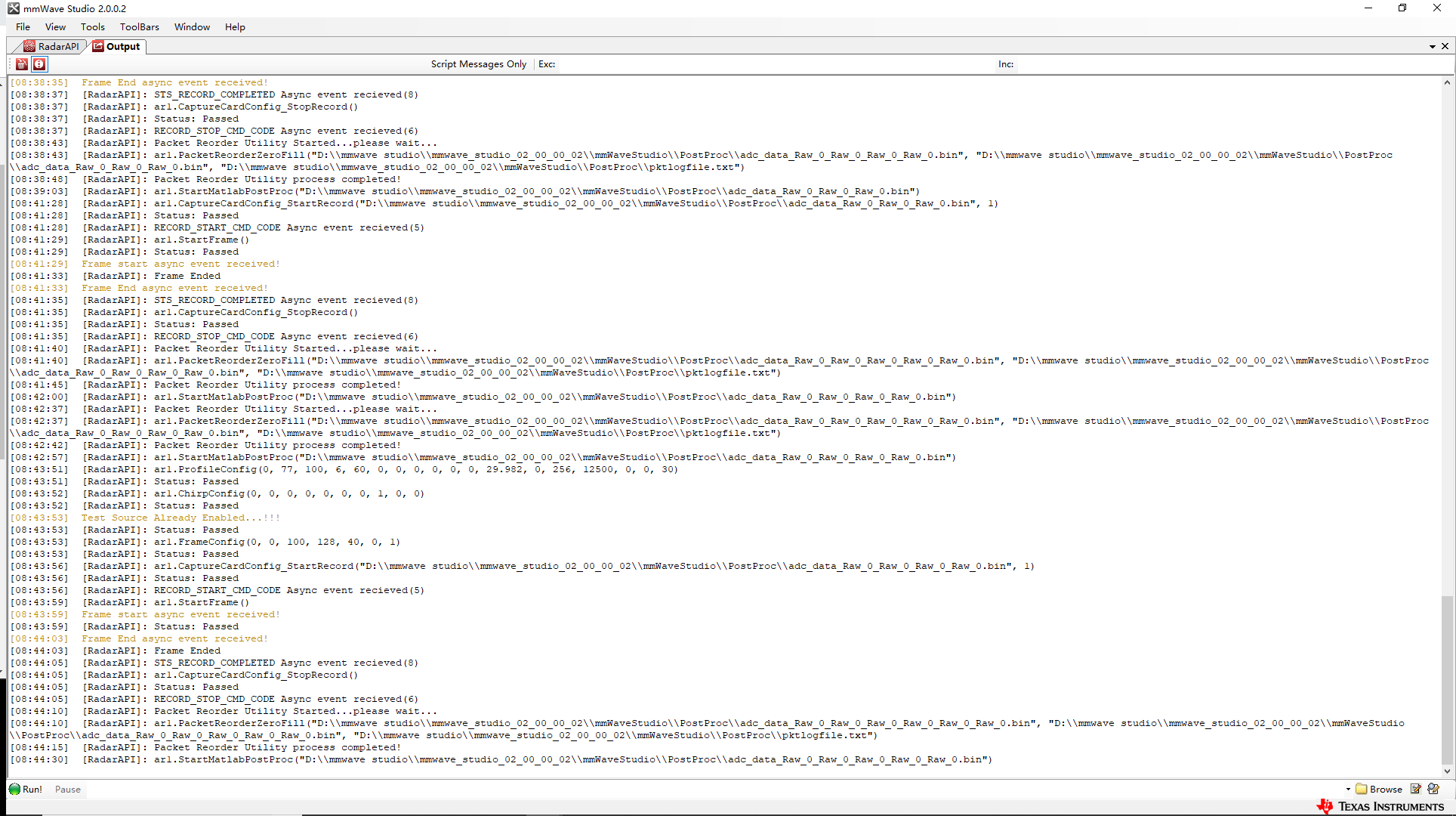Click the Run! button

[26, 789]
